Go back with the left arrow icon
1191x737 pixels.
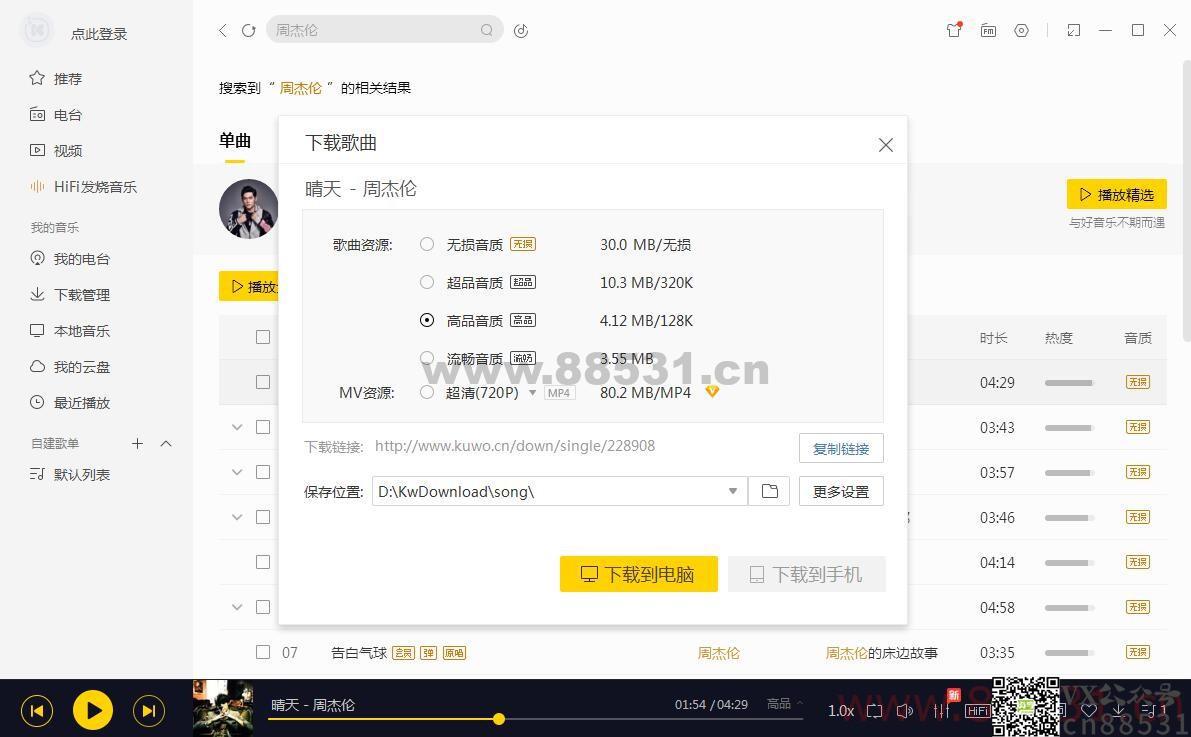pos(223,30)
